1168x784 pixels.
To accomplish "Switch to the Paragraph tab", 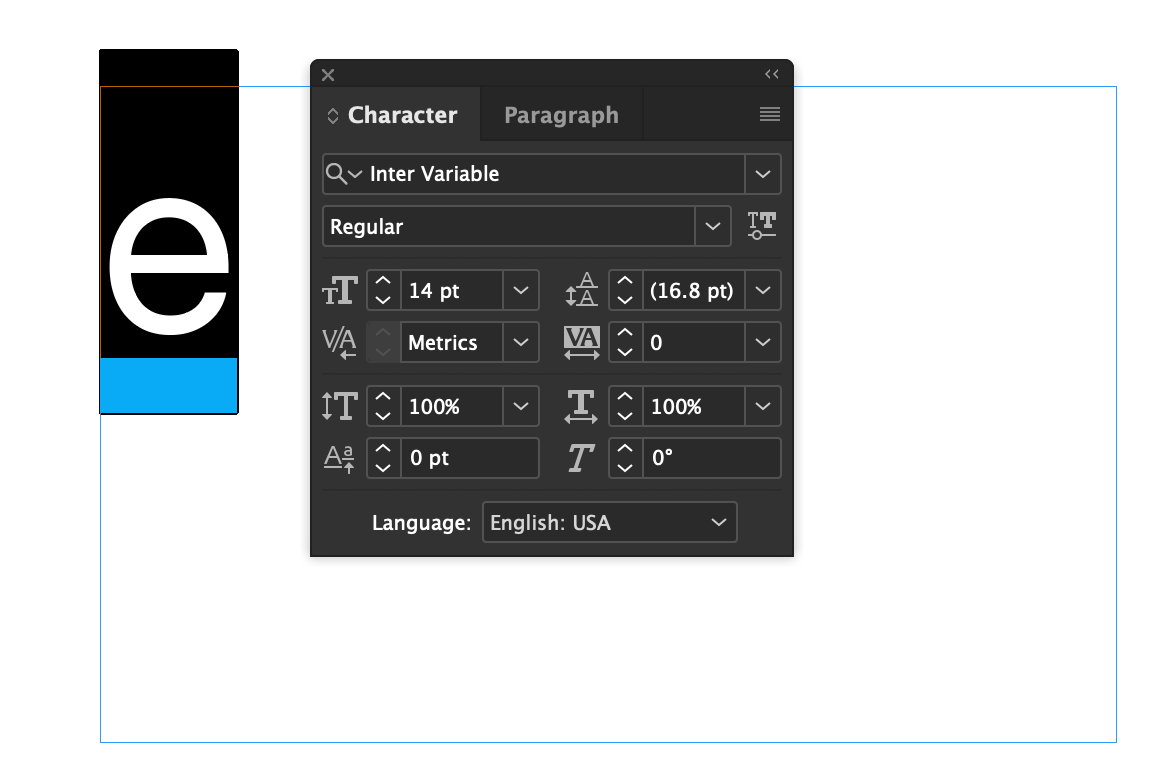I will 561,114.
